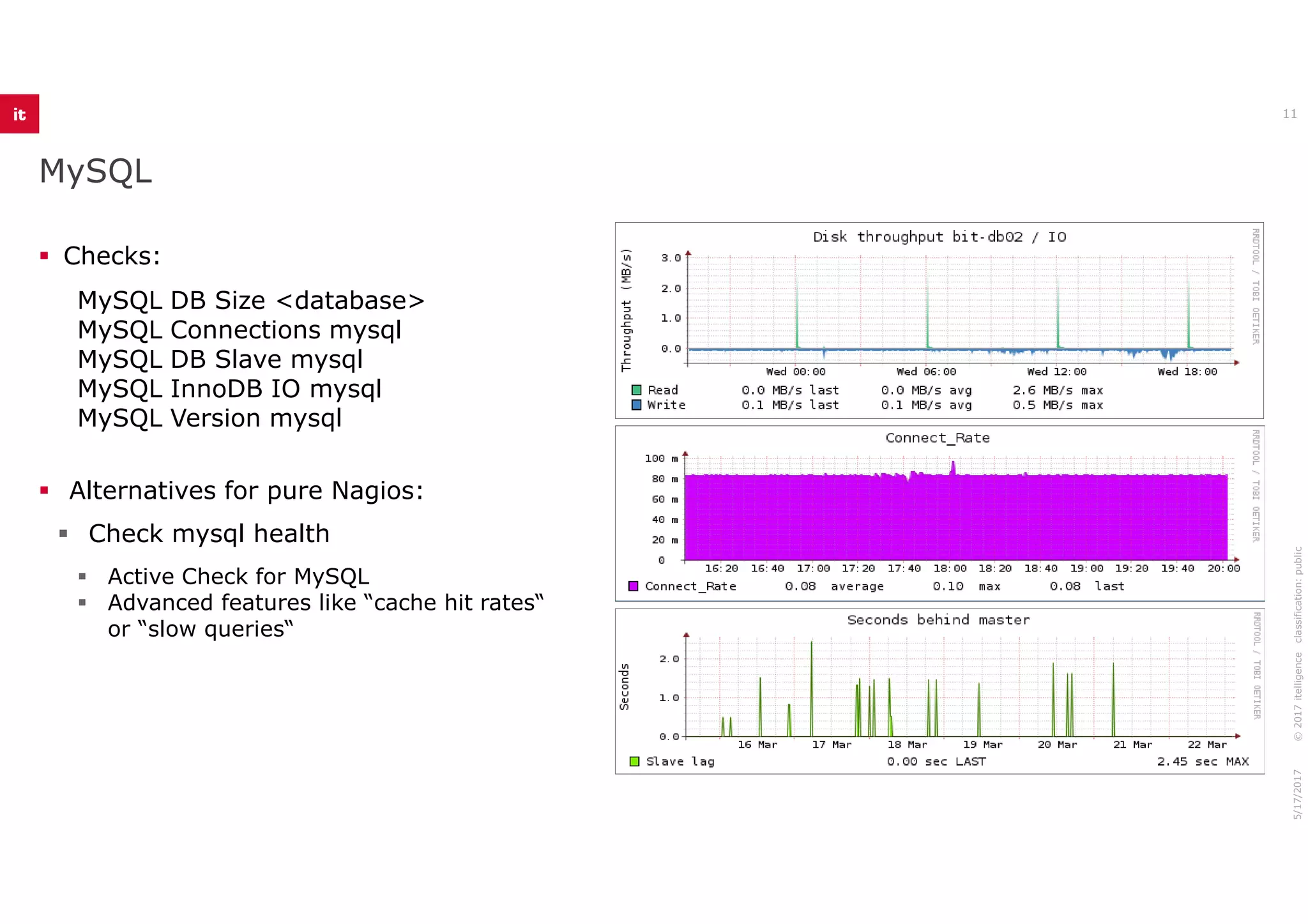Click the '18 Mar' axis label on slave lag chart
Image resolution: width=1308 pixels, height=924 pixels.
pos(907,745)
